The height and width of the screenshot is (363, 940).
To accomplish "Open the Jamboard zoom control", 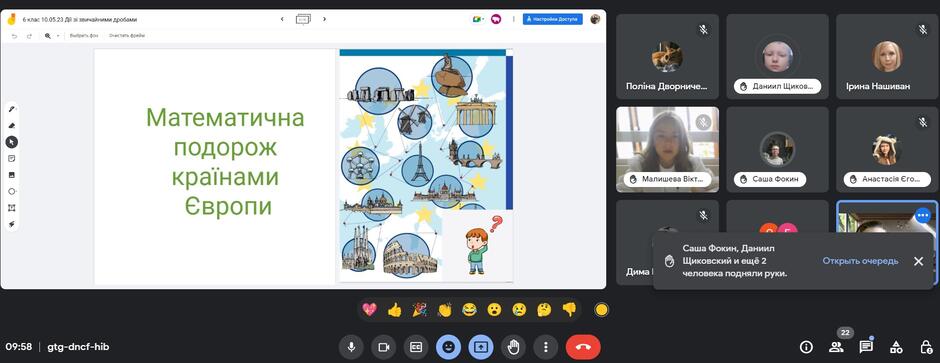I will click(x=48, y=36).
